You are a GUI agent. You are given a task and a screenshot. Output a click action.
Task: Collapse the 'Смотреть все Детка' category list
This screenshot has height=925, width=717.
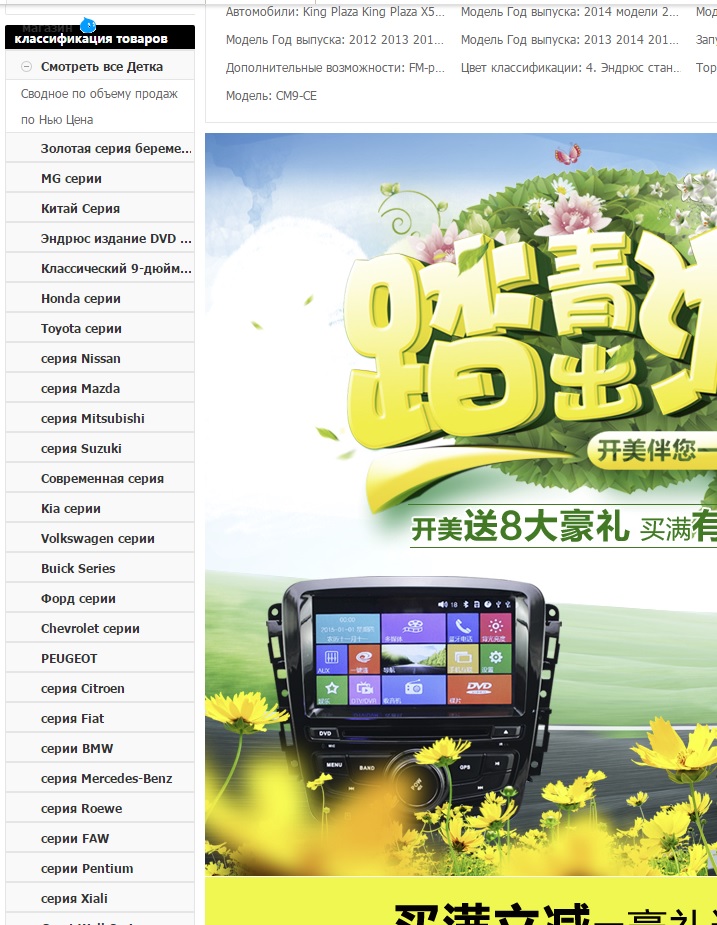click(27, 67)
